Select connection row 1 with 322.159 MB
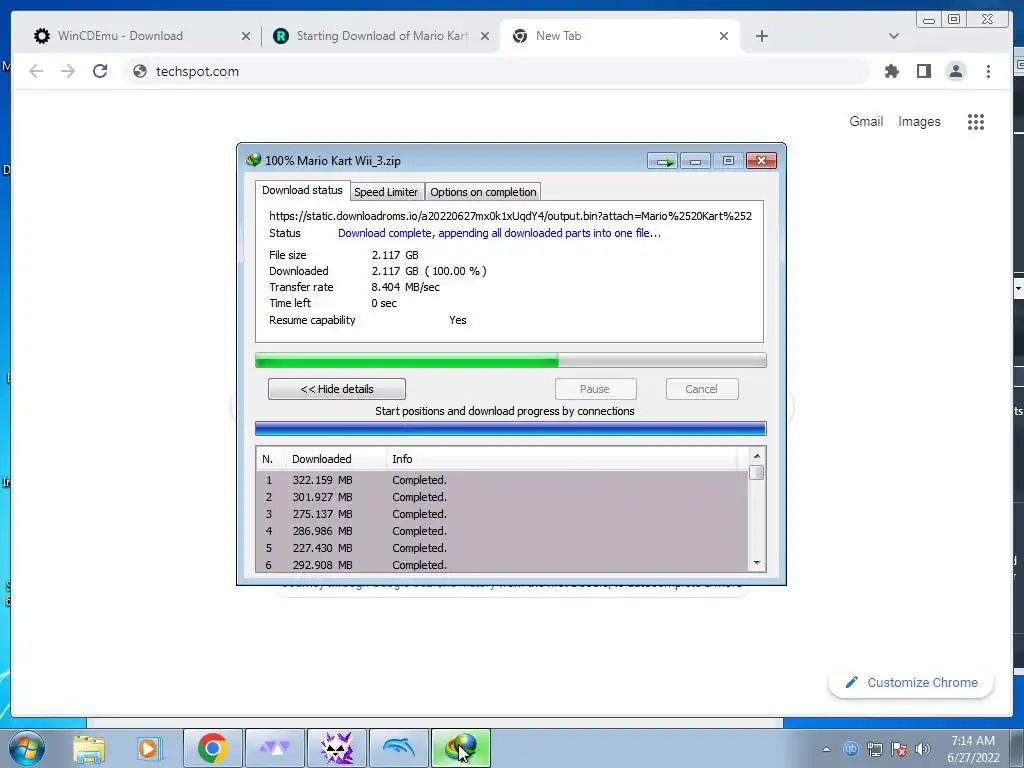The width and height of the screenshot is (1024, 768). point(502,480)
